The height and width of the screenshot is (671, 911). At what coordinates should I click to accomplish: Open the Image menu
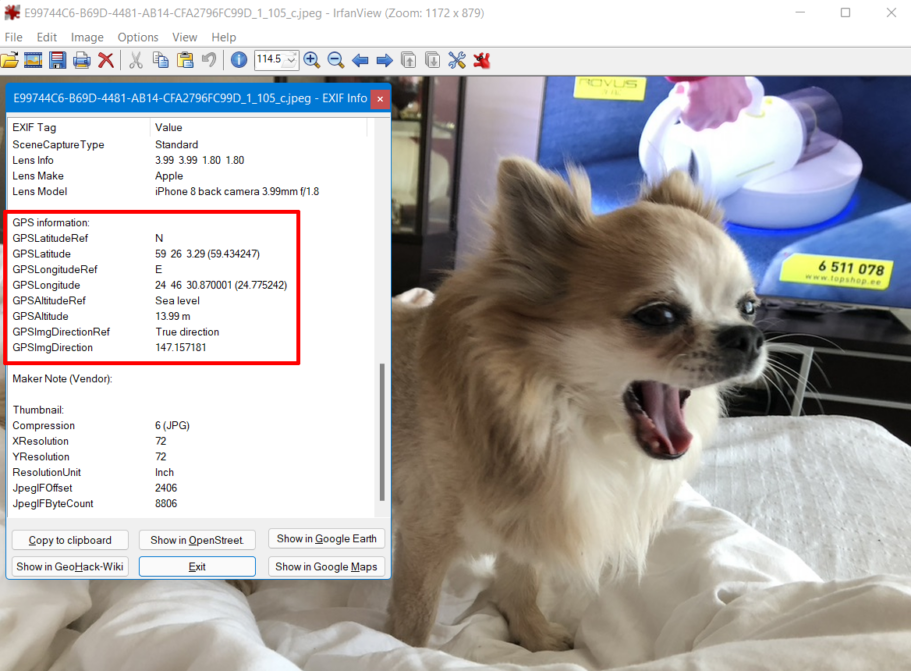pos(87,37)
